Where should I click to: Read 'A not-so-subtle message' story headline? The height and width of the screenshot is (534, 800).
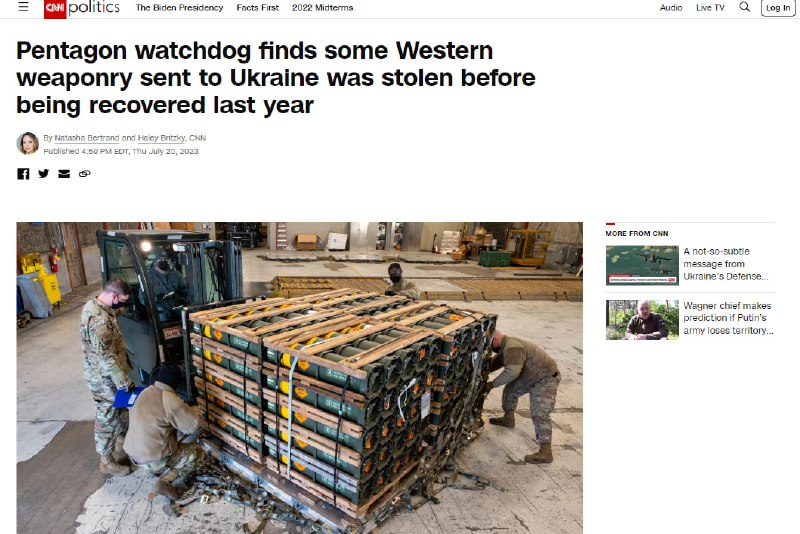726,264
